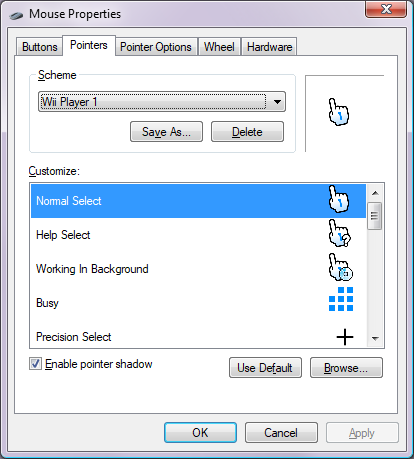Toggle Enable pointer shadow checkbox
414x459 pixels.
click(35, 364)
